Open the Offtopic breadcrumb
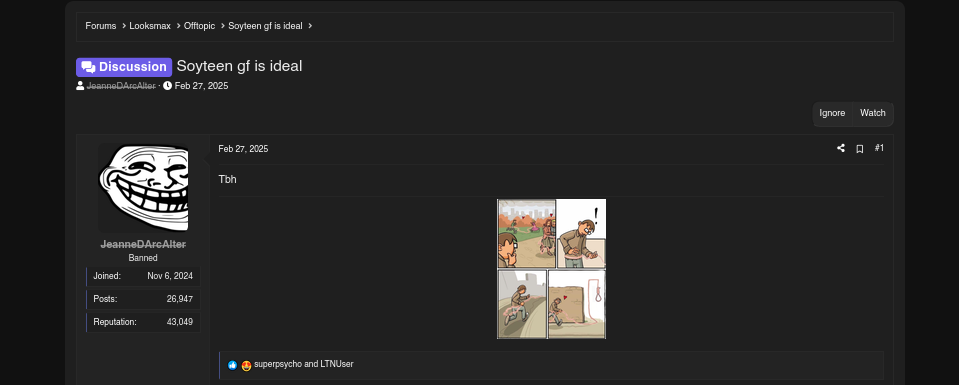Screen dimensions: 959x385 pos(199,26)
